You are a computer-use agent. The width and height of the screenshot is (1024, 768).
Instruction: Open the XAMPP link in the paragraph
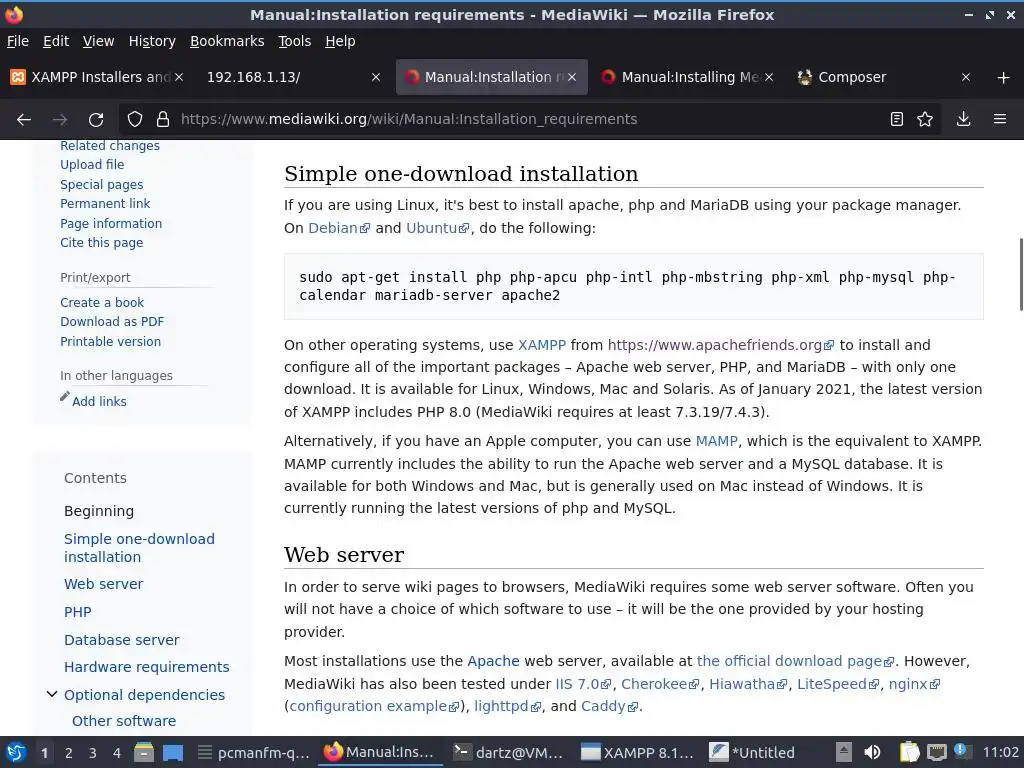coord(541,345)
